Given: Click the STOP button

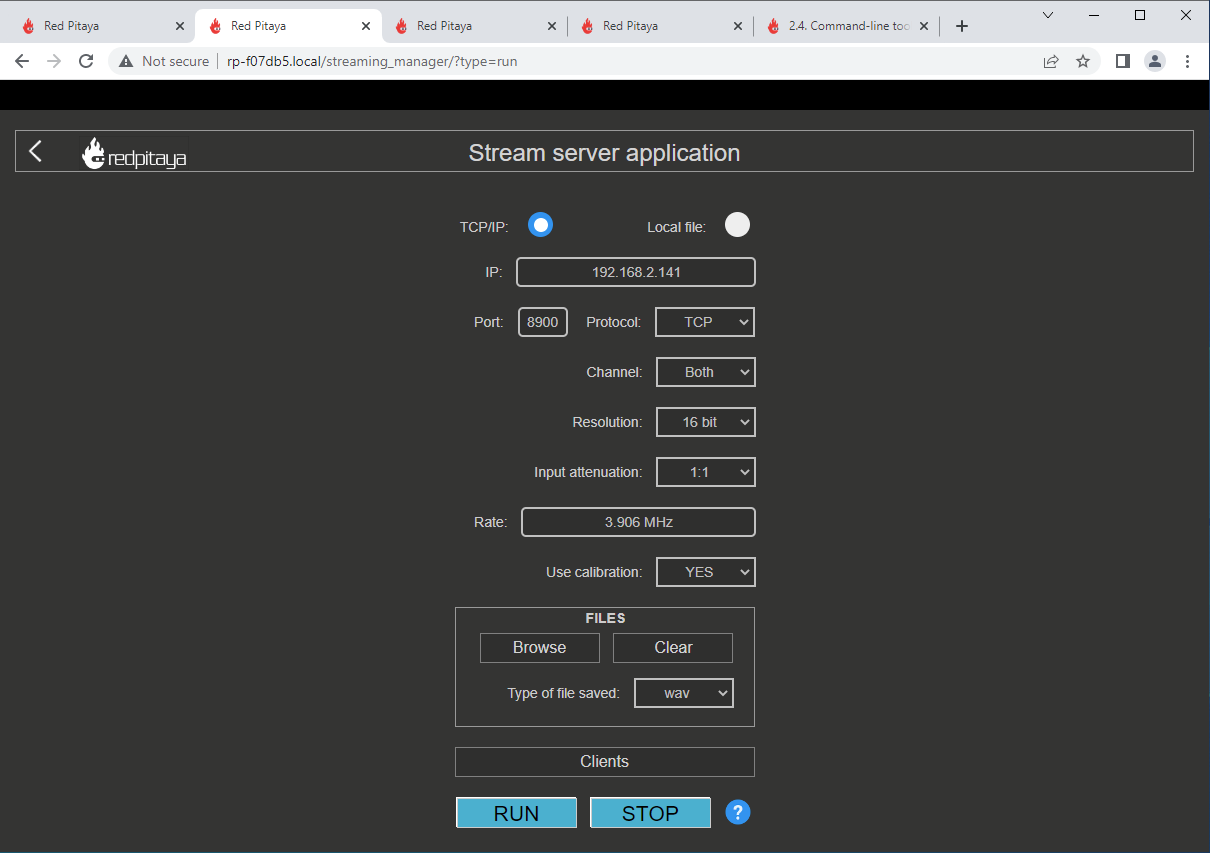Looking at the screenshot, I should point(651,813).
